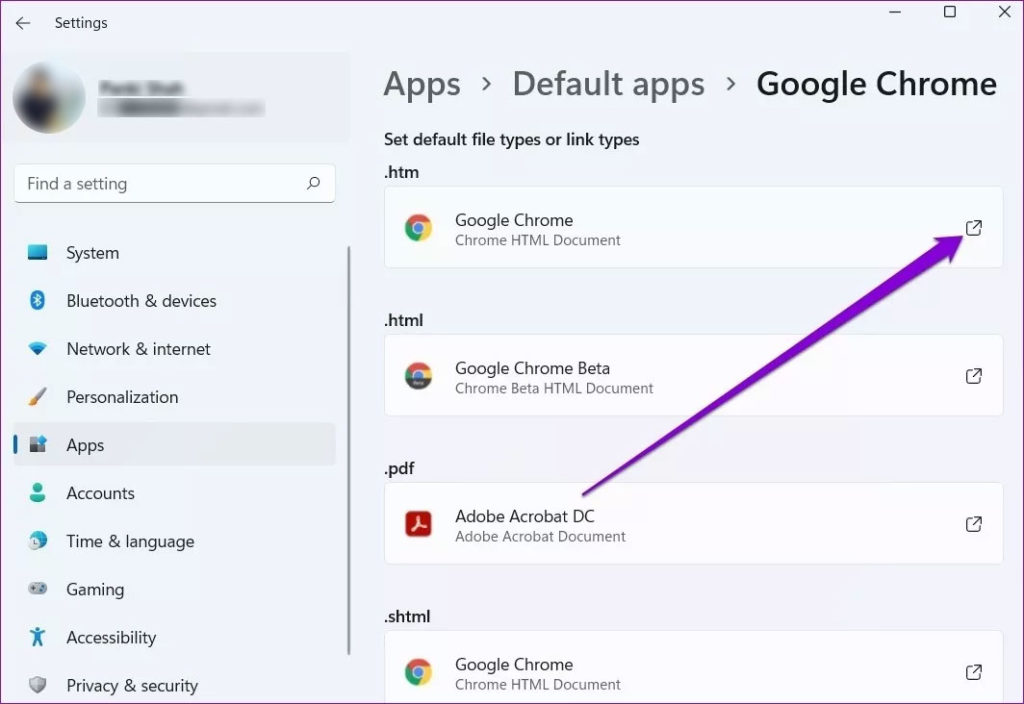
Task: Open System settings category
Action: pos(174,253)
